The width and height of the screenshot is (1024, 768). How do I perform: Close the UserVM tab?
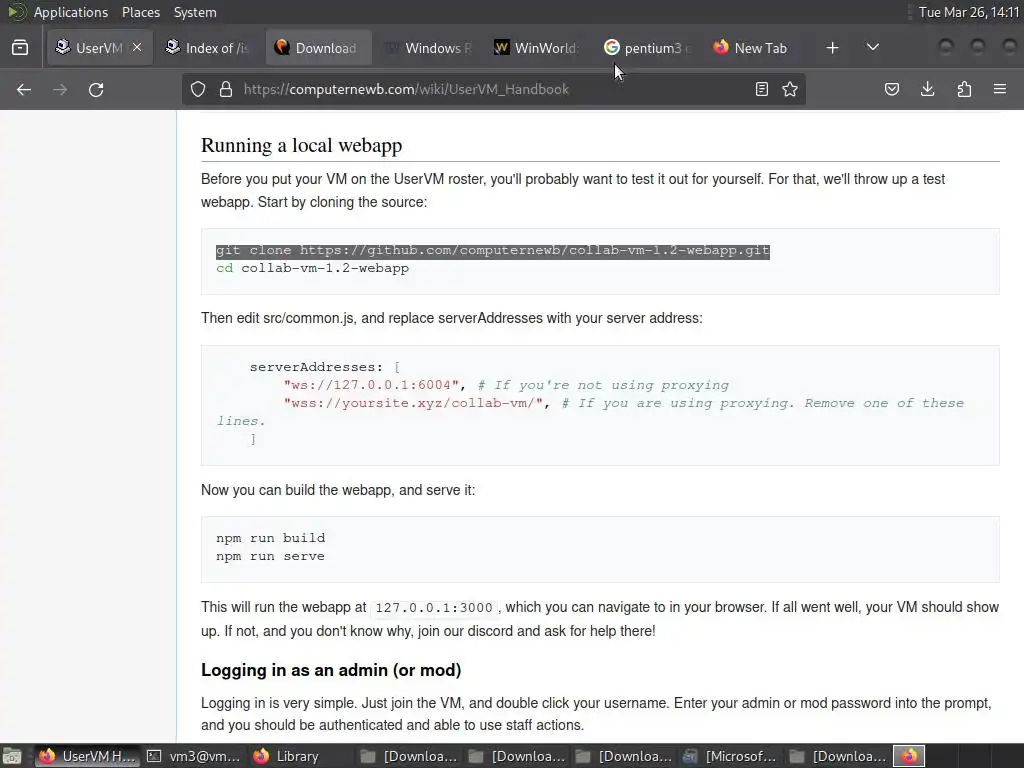click(x=136, y=47)
